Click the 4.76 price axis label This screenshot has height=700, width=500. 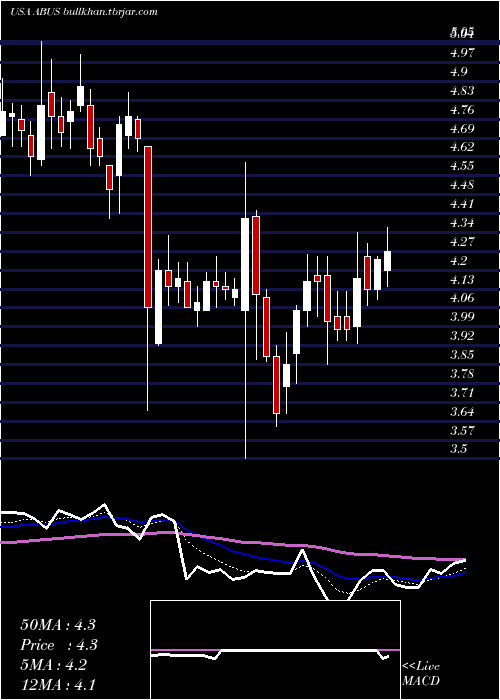coord(462,110)
